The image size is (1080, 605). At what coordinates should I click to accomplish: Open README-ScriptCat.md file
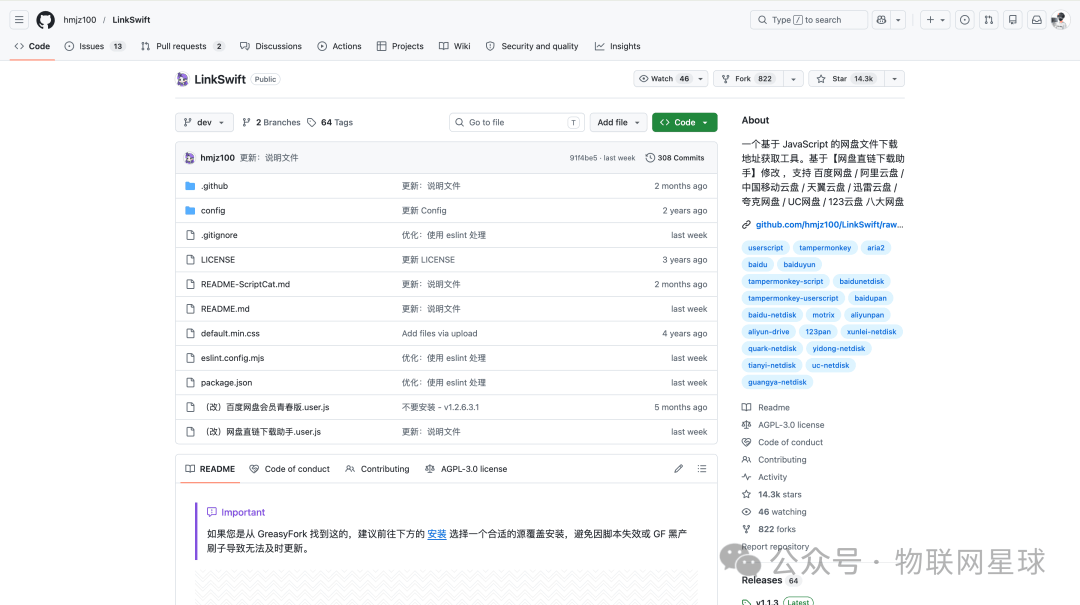245,285
